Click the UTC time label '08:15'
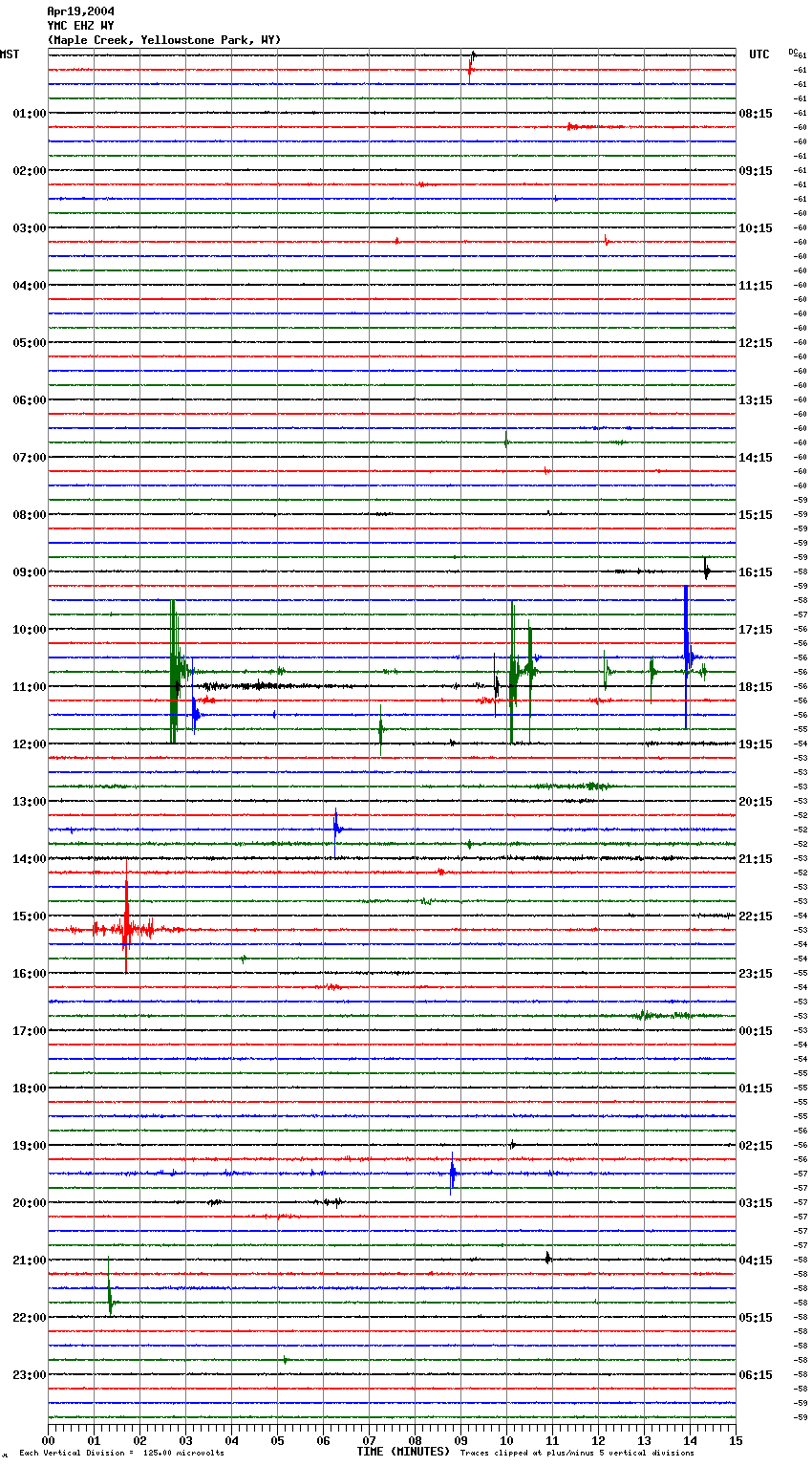The height and width of the screenshot is (1466, 812). 756,114
